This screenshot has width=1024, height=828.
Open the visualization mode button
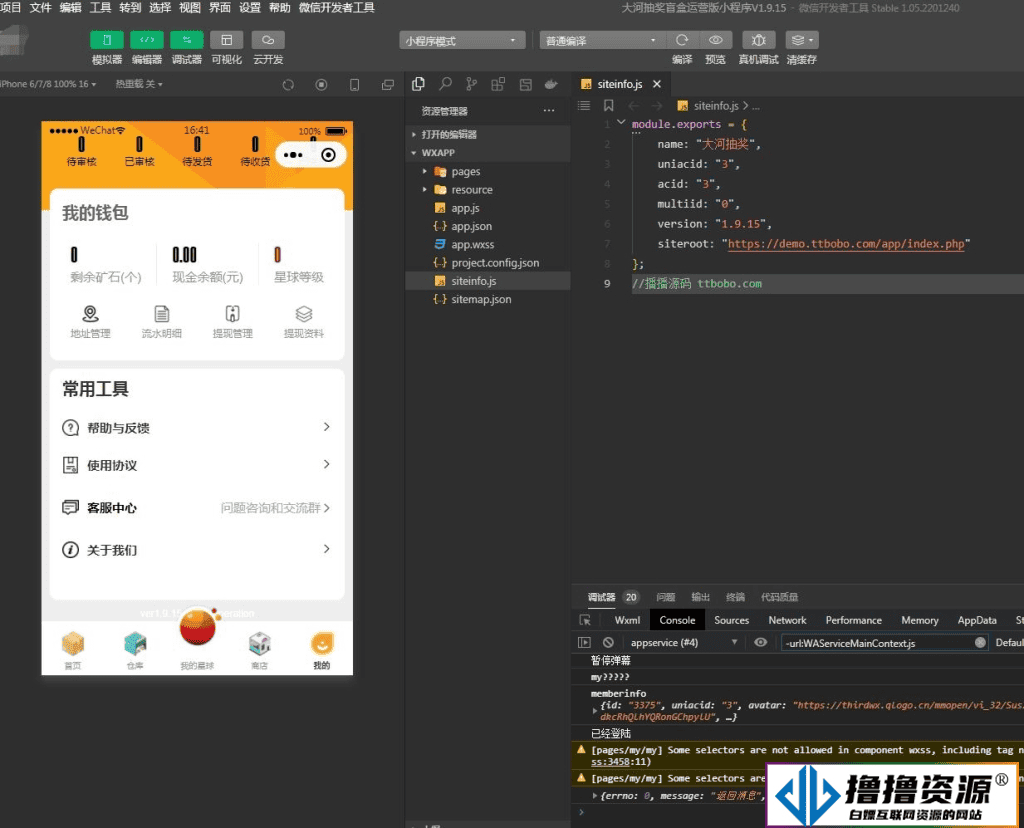(227, 40)
